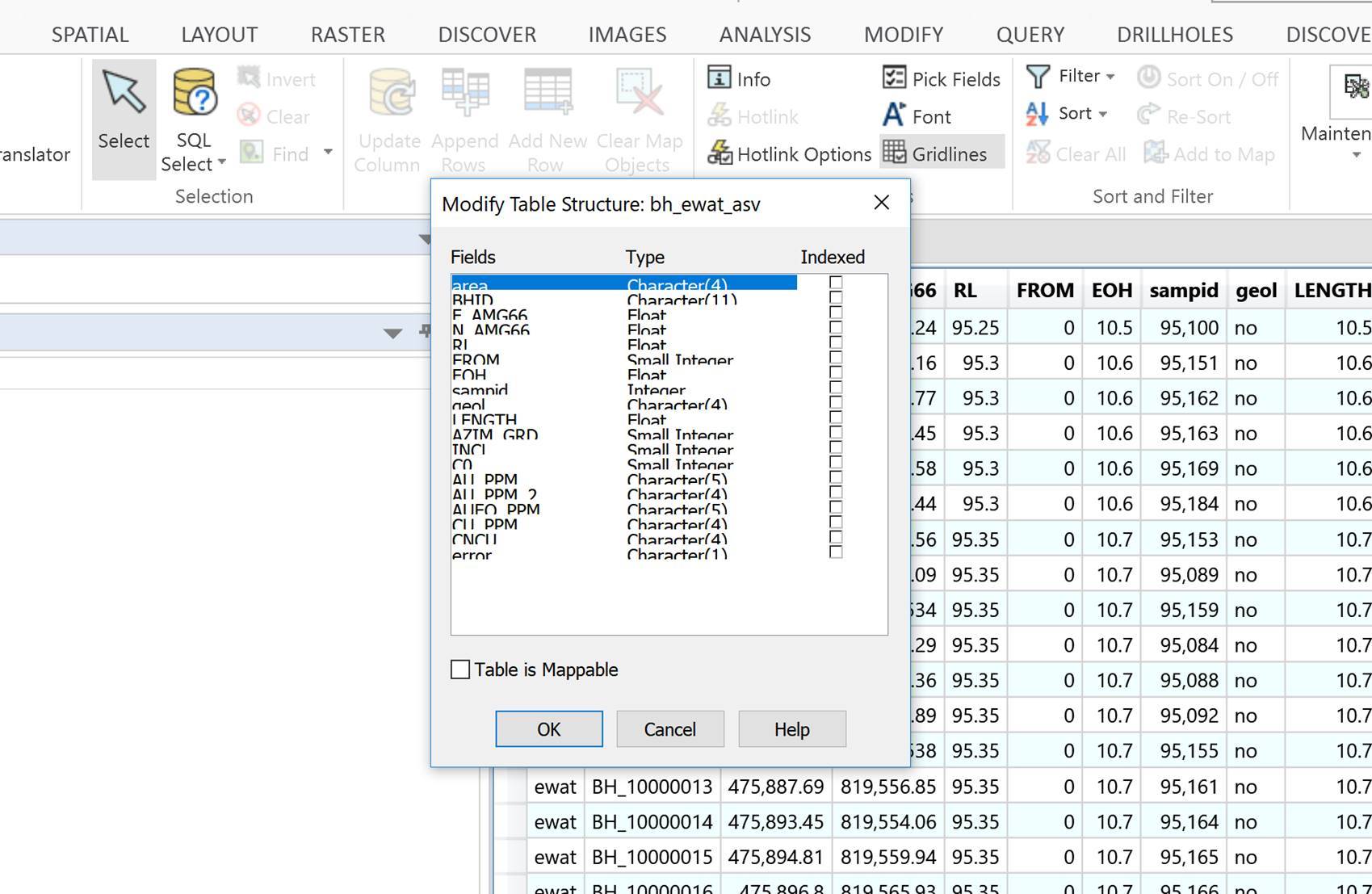
Task: Activate the Select arrow tool
Action: pos(124,119)
